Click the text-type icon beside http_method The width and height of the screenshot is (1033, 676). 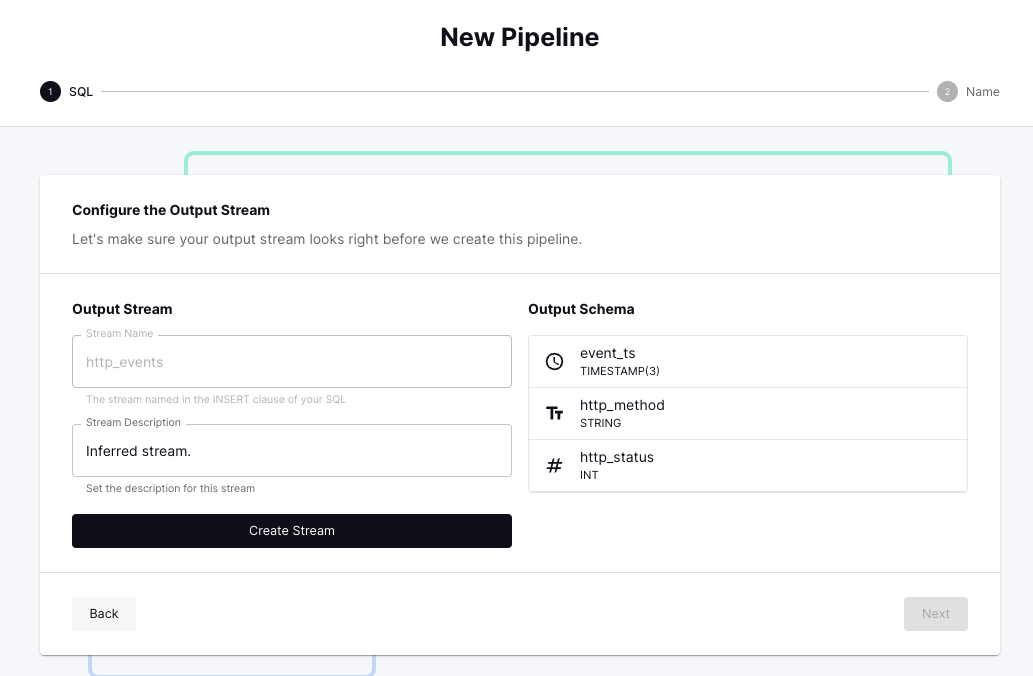555,413
